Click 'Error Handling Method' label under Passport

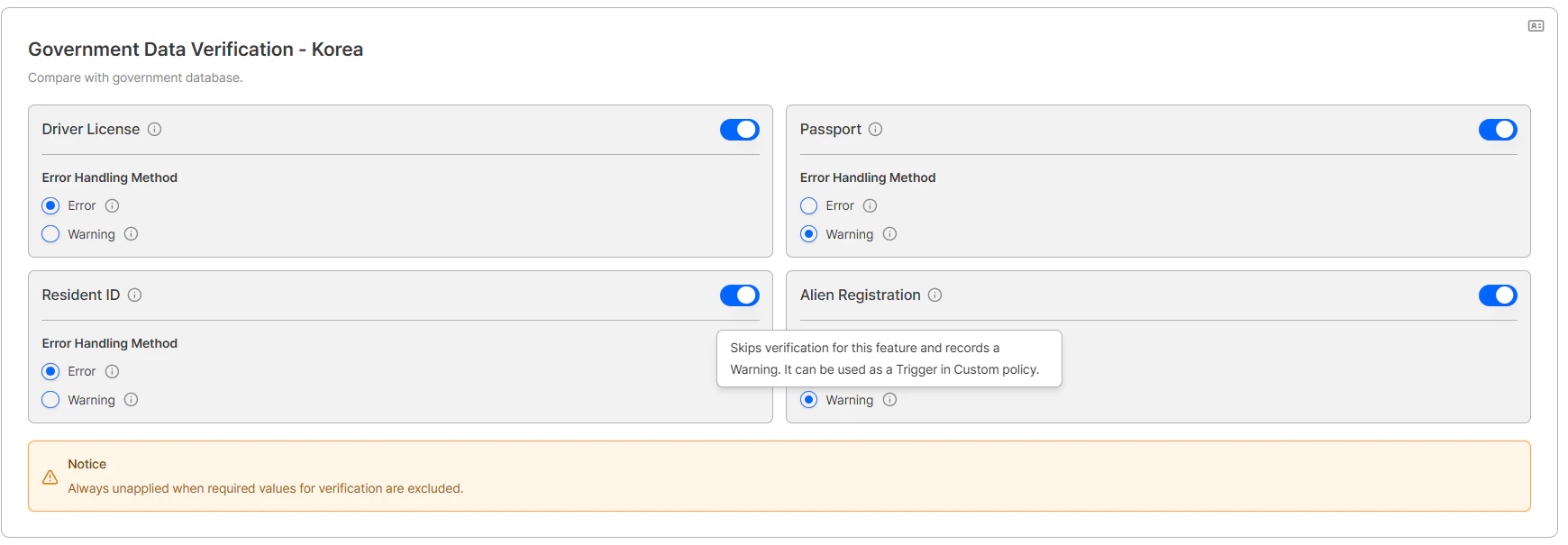pos(868,178)
